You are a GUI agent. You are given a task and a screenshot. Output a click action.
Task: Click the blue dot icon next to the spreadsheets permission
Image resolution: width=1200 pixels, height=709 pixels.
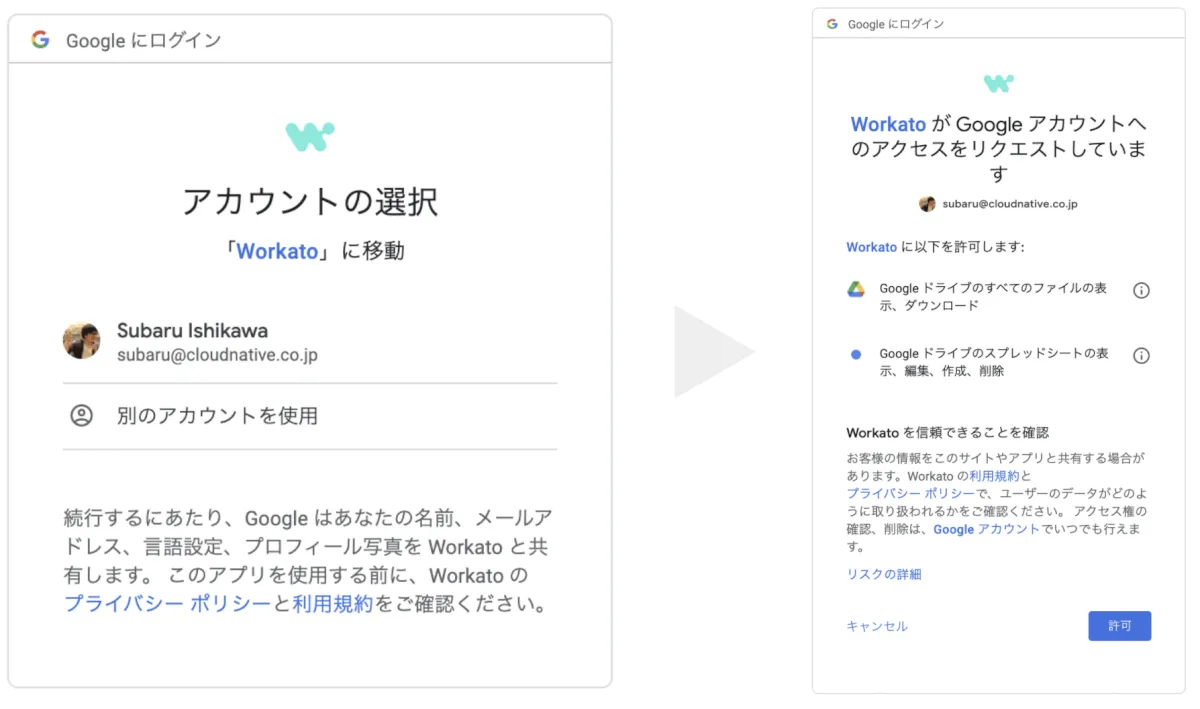tap(856, 355)
